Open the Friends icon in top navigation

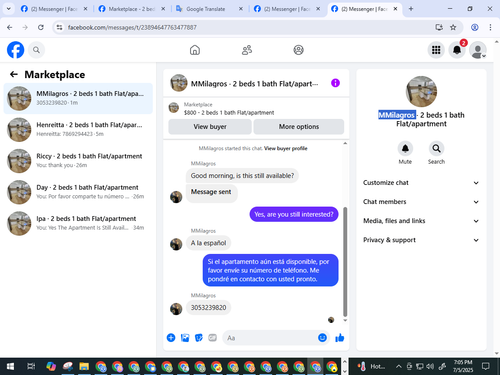pos(247,50)
